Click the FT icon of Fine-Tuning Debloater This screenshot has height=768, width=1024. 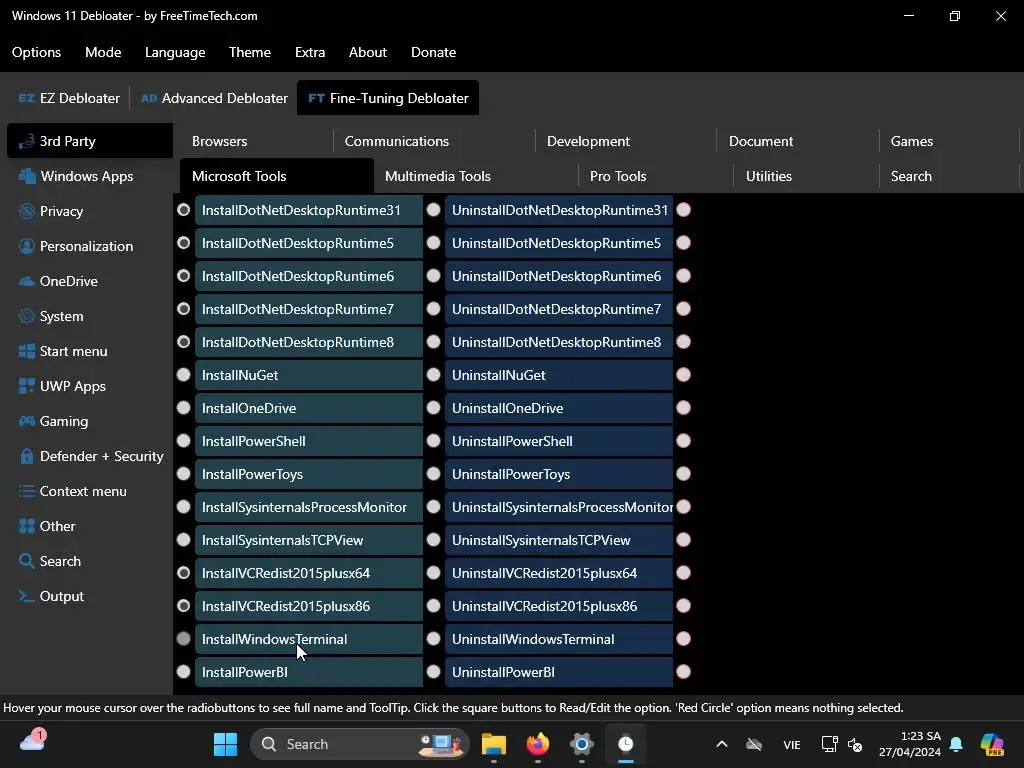[x=317, y=98]
